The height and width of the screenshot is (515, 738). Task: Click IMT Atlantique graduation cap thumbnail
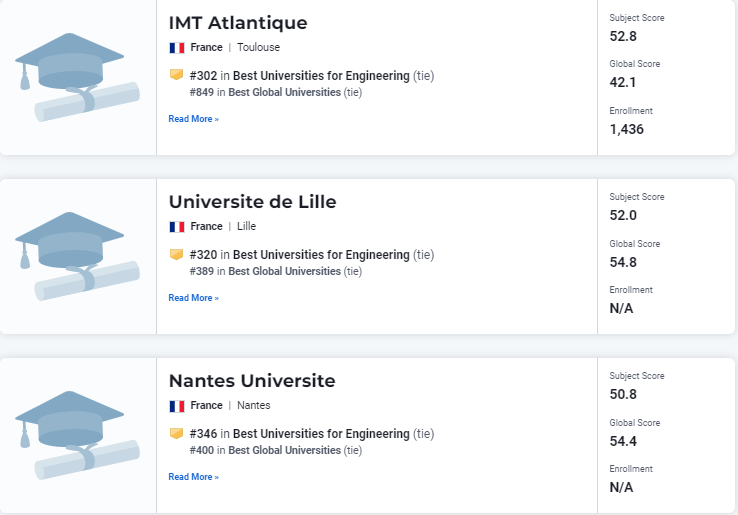76,76
